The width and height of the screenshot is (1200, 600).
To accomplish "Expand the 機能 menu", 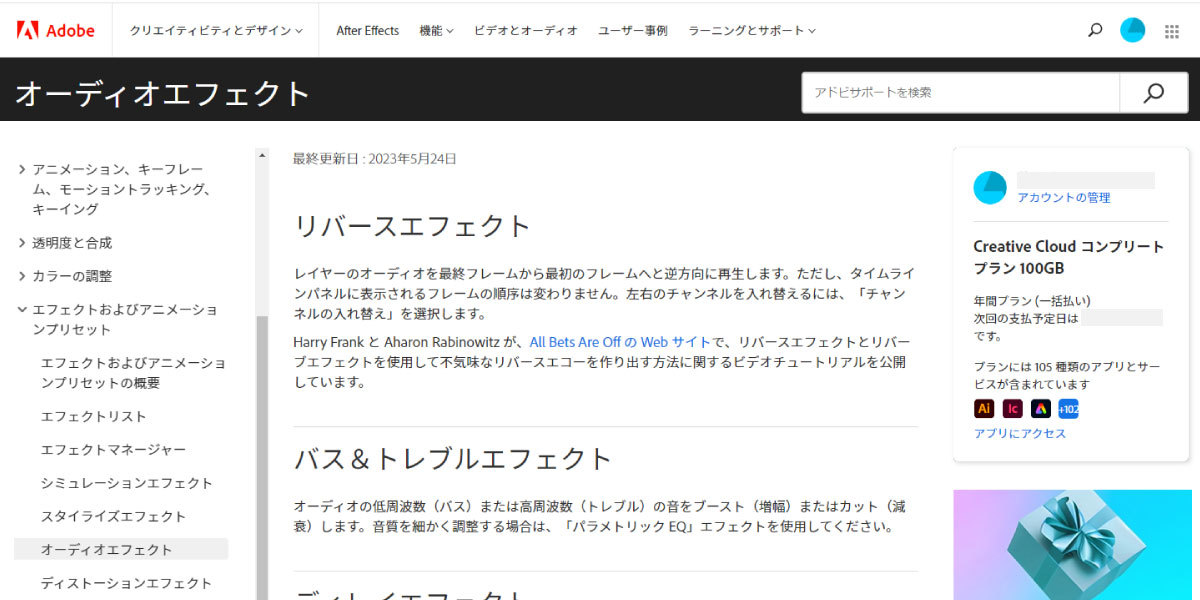I will 436,31.
